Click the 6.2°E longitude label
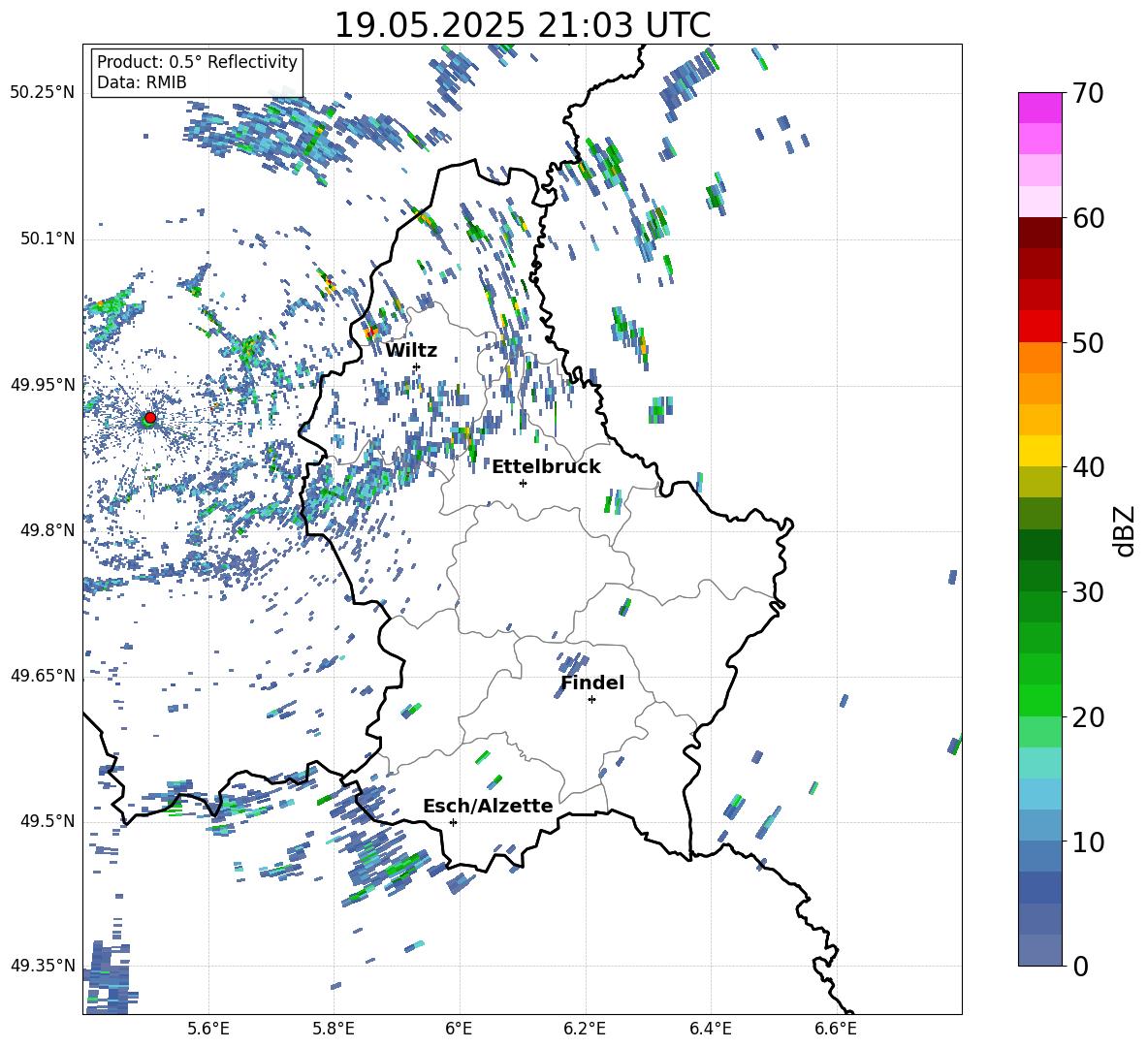This screenshot has width=1148, height=1048. (585, 1029)
